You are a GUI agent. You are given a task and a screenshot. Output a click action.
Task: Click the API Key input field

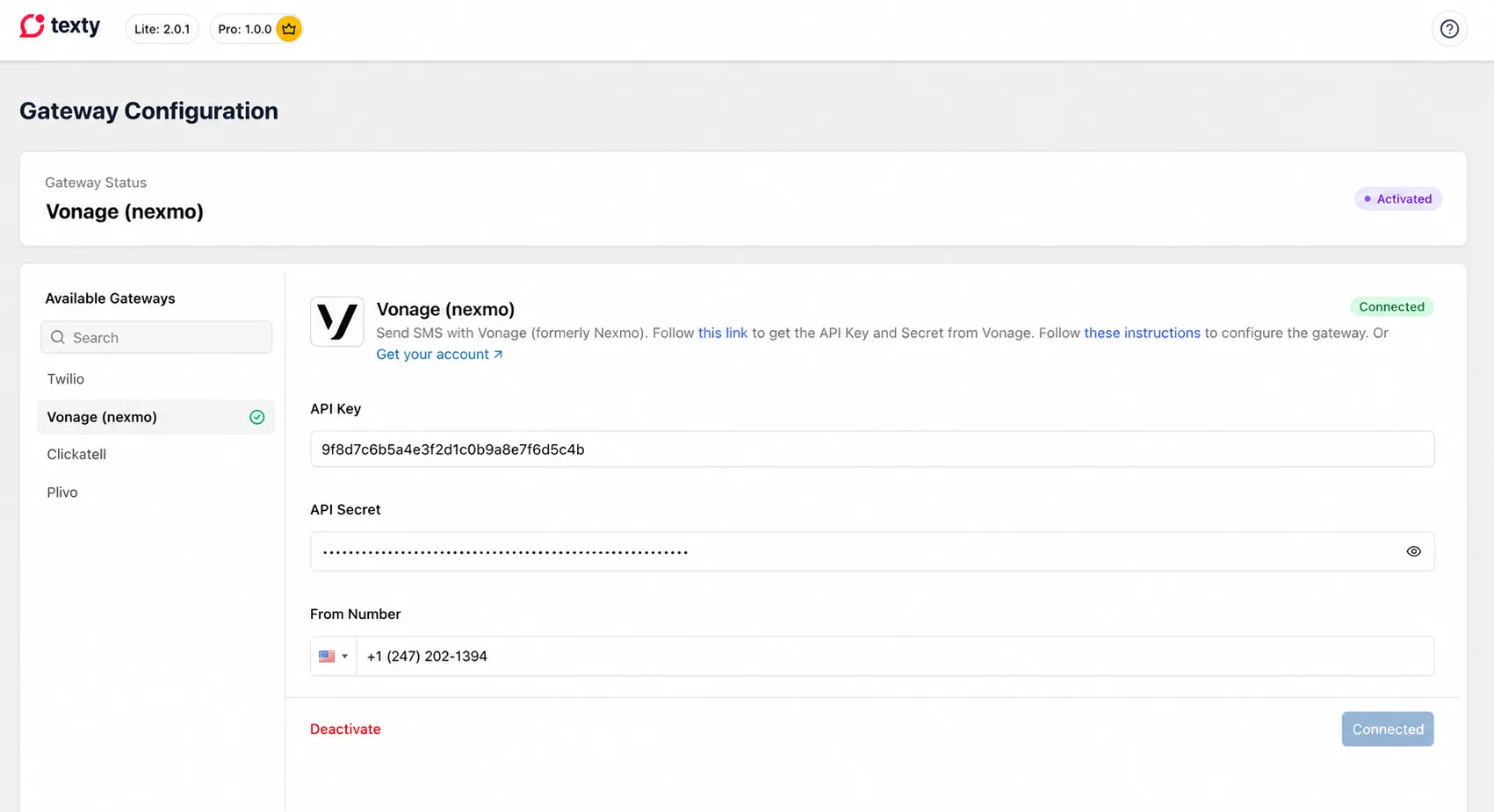pyautogui.click(x=872, y=449)
